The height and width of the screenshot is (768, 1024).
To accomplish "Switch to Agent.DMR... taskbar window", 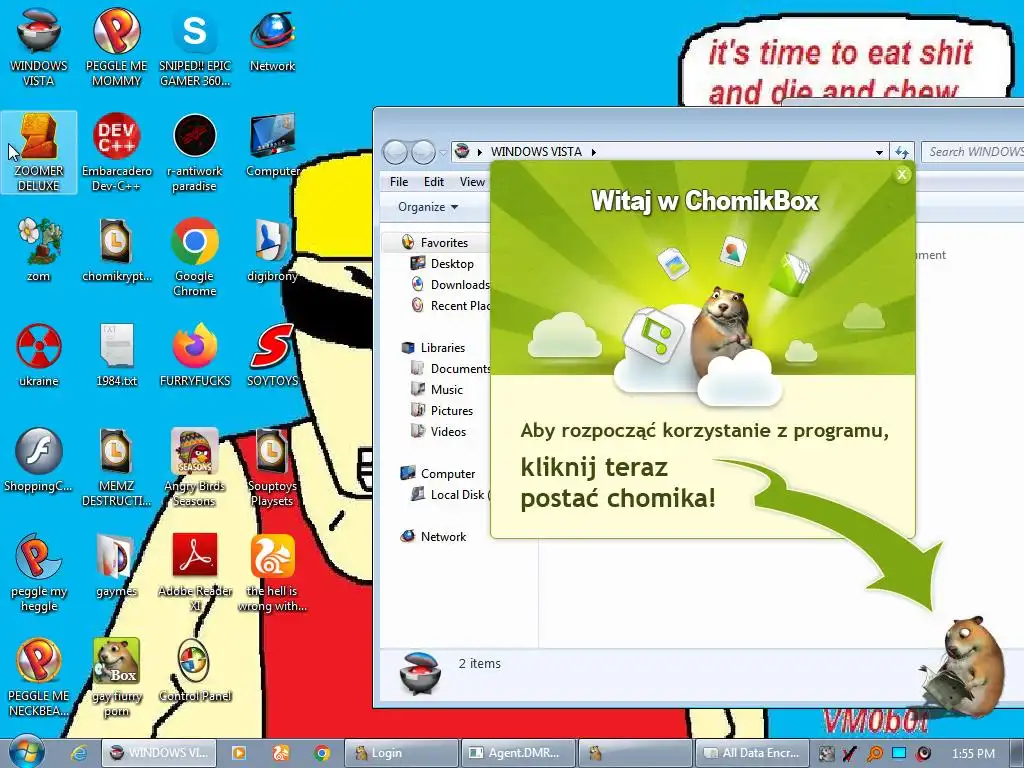I will 518,753.
